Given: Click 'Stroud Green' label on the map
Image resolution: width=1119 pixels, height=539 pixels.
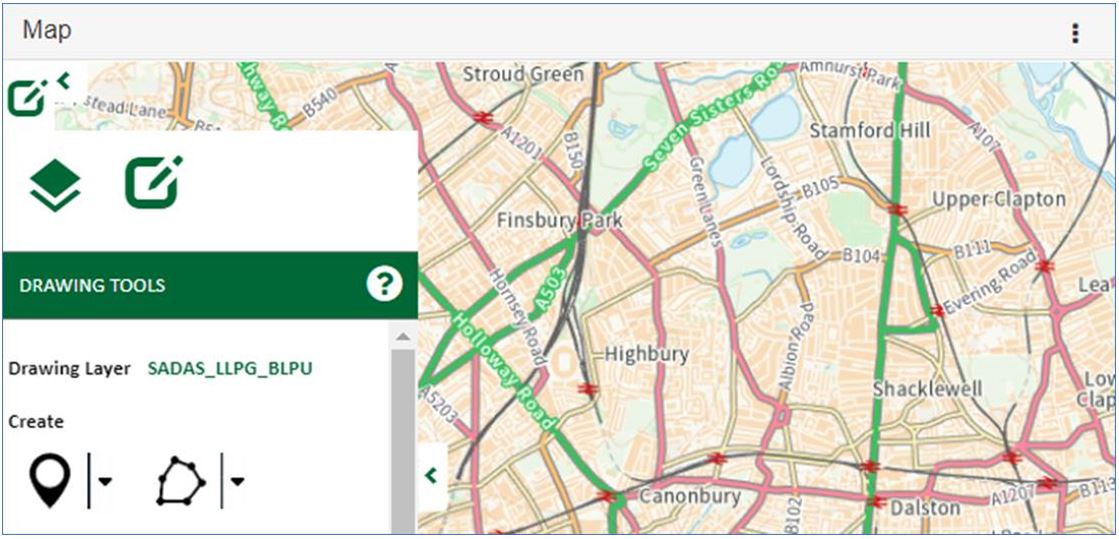Looking at the screenshot, I should (523, 74).
